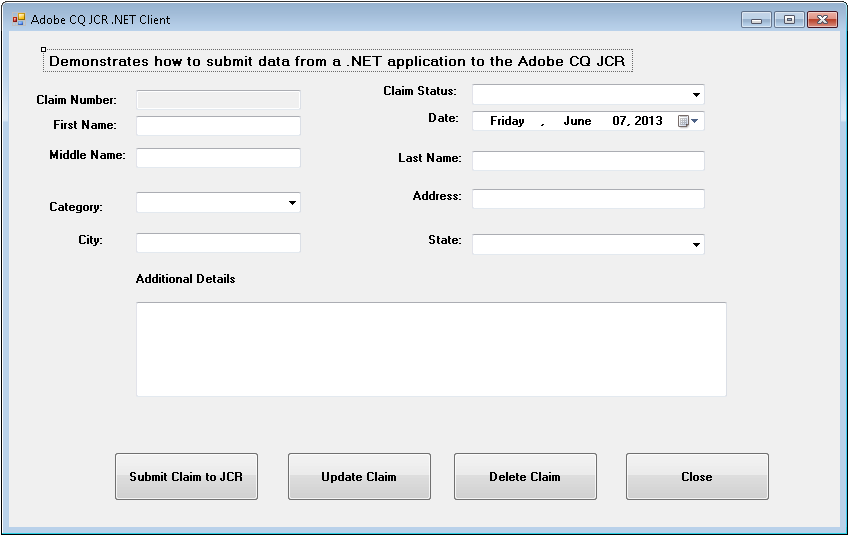Open the calendar picker icon in Date field
The width and height of the screenshot is (848, 535).
pyautogui.click(x=688, y=121)
